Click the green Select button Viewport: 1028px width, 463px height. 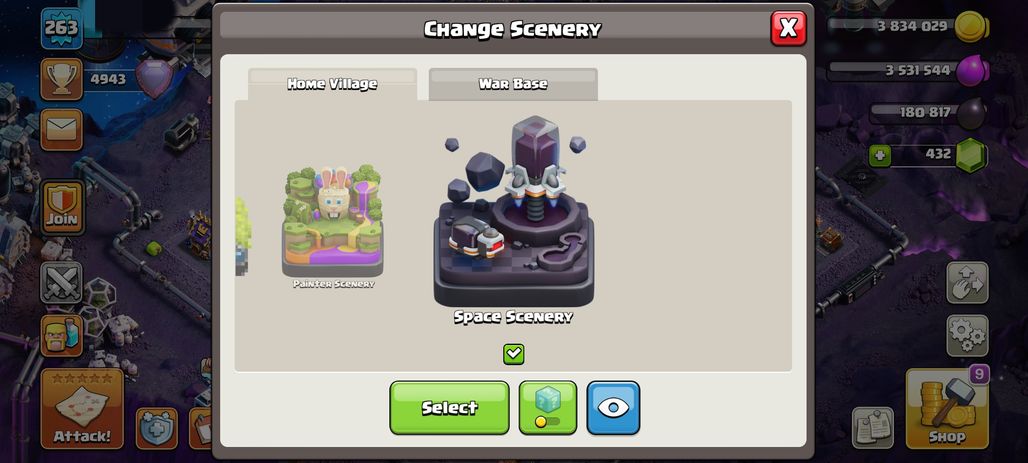[x=449, y=407]
